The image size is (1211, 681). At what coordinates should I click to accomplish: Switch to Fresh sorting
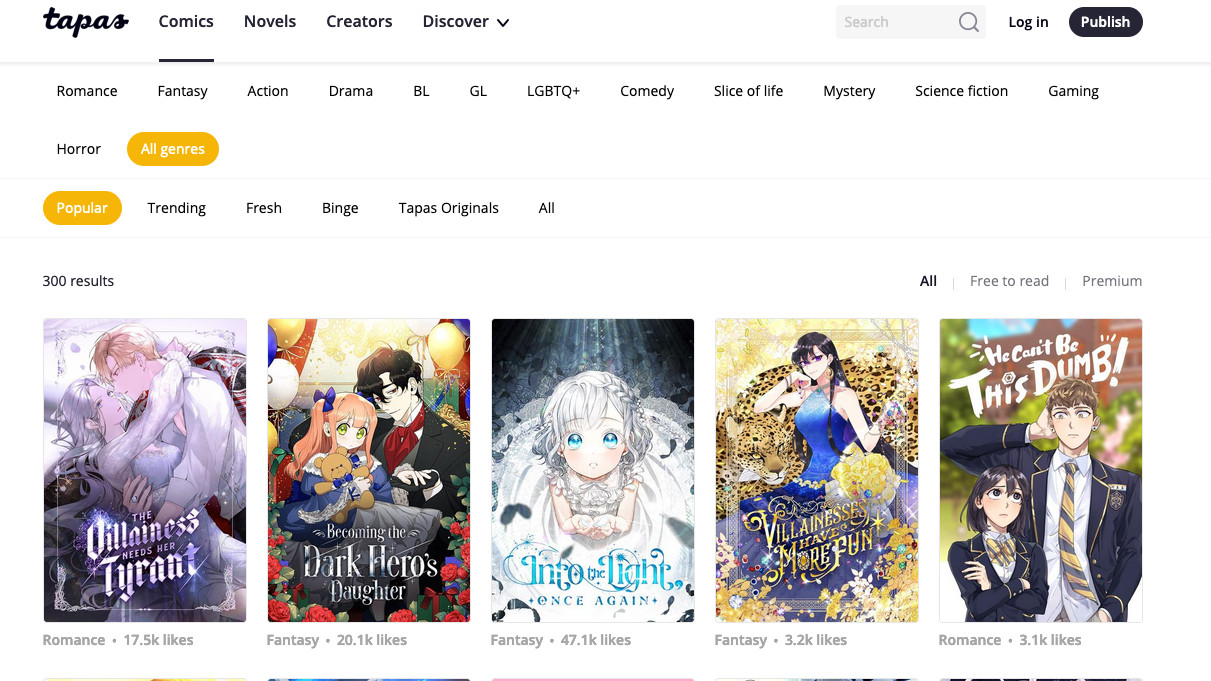[264, 208]
